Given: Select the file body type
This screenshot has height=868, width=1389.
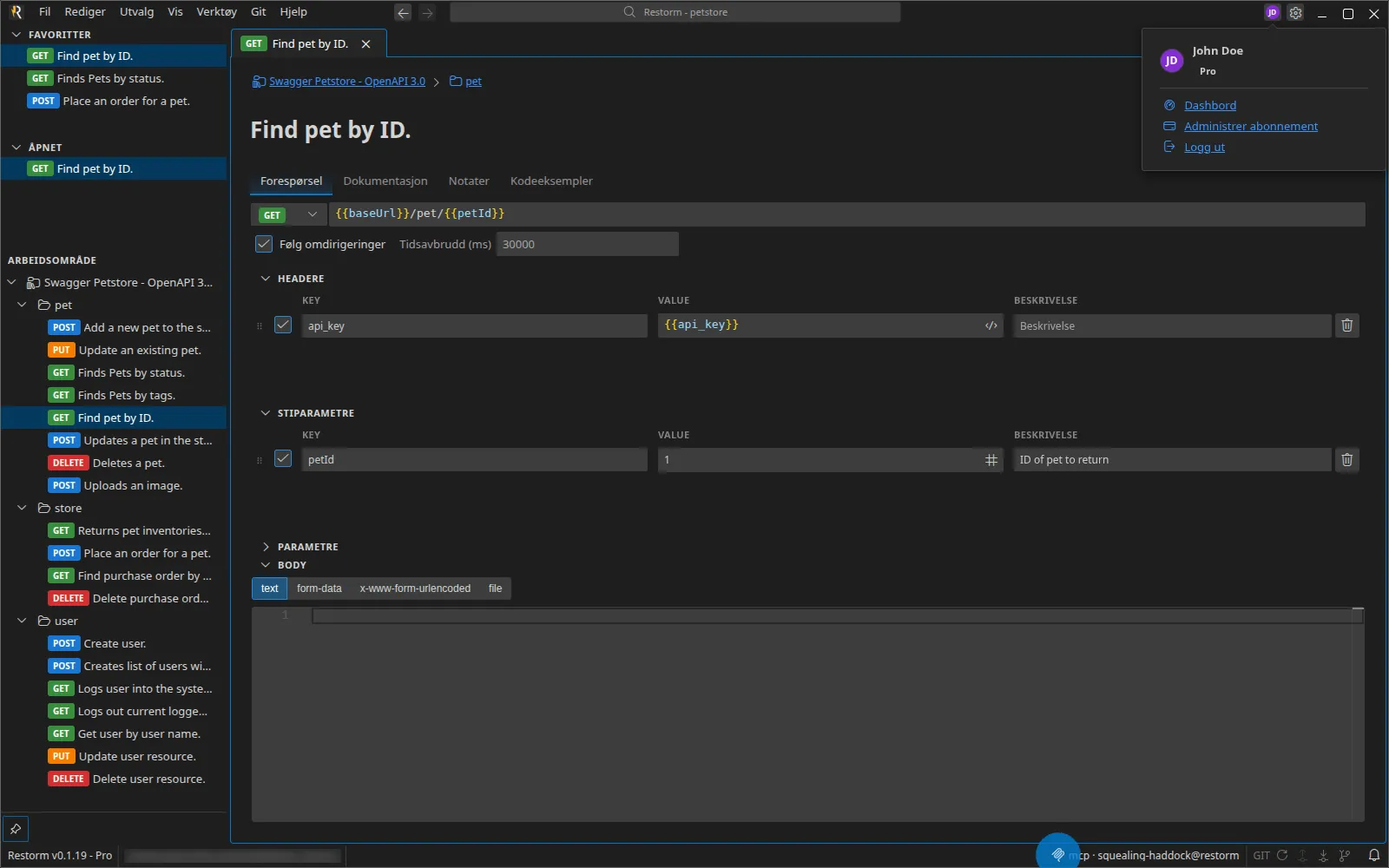Looking at the screenshot, I should [495, 589].
